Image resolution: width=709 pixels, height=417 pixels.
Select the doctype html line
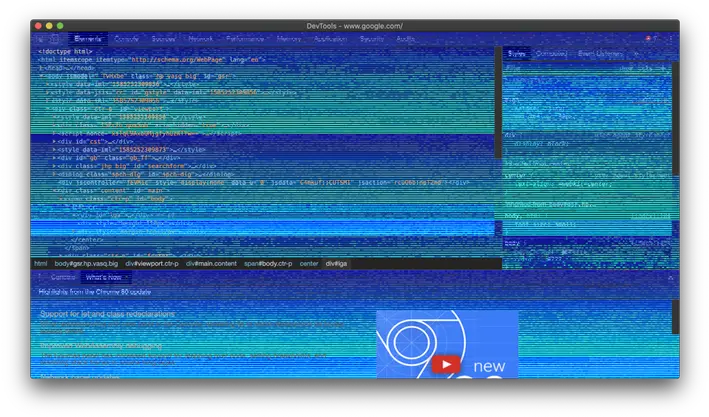click(x=65, y=52)
